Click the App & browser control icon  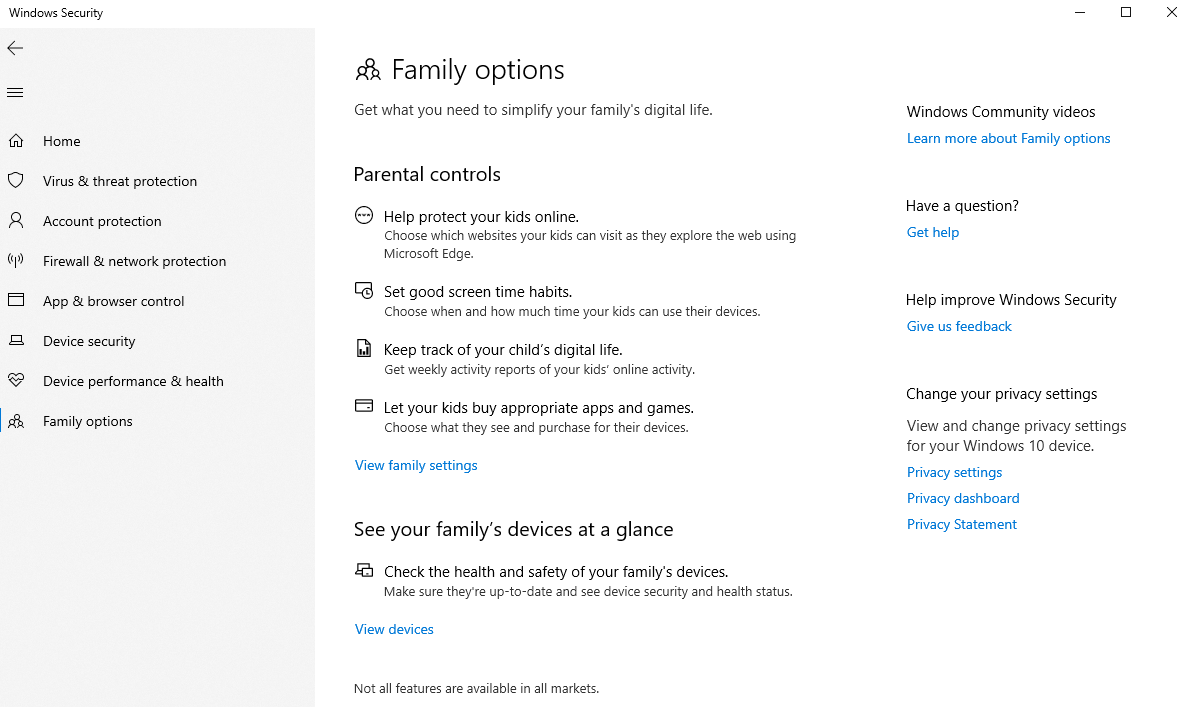click(x=14, y=301)
